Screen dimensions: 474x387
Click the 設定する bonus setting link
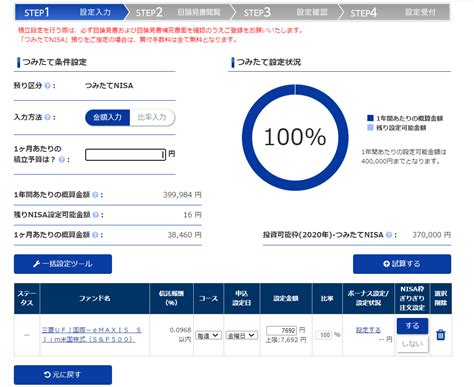pyautogui.click(x=368, y=330)
